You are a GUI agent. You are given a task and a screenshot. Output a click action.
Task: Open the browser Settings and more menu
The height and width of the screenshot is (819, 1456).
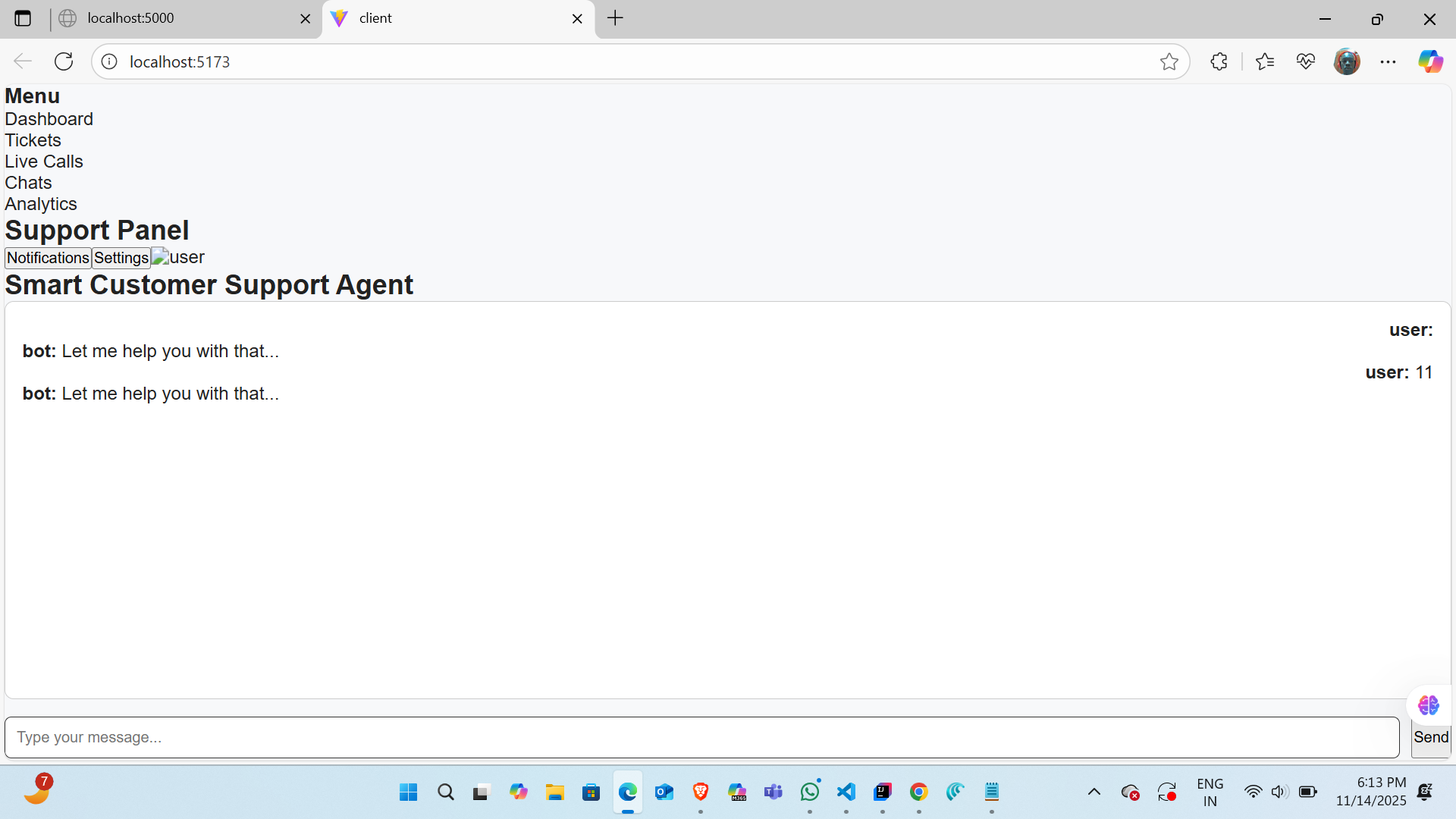[x=1389, y=61]
